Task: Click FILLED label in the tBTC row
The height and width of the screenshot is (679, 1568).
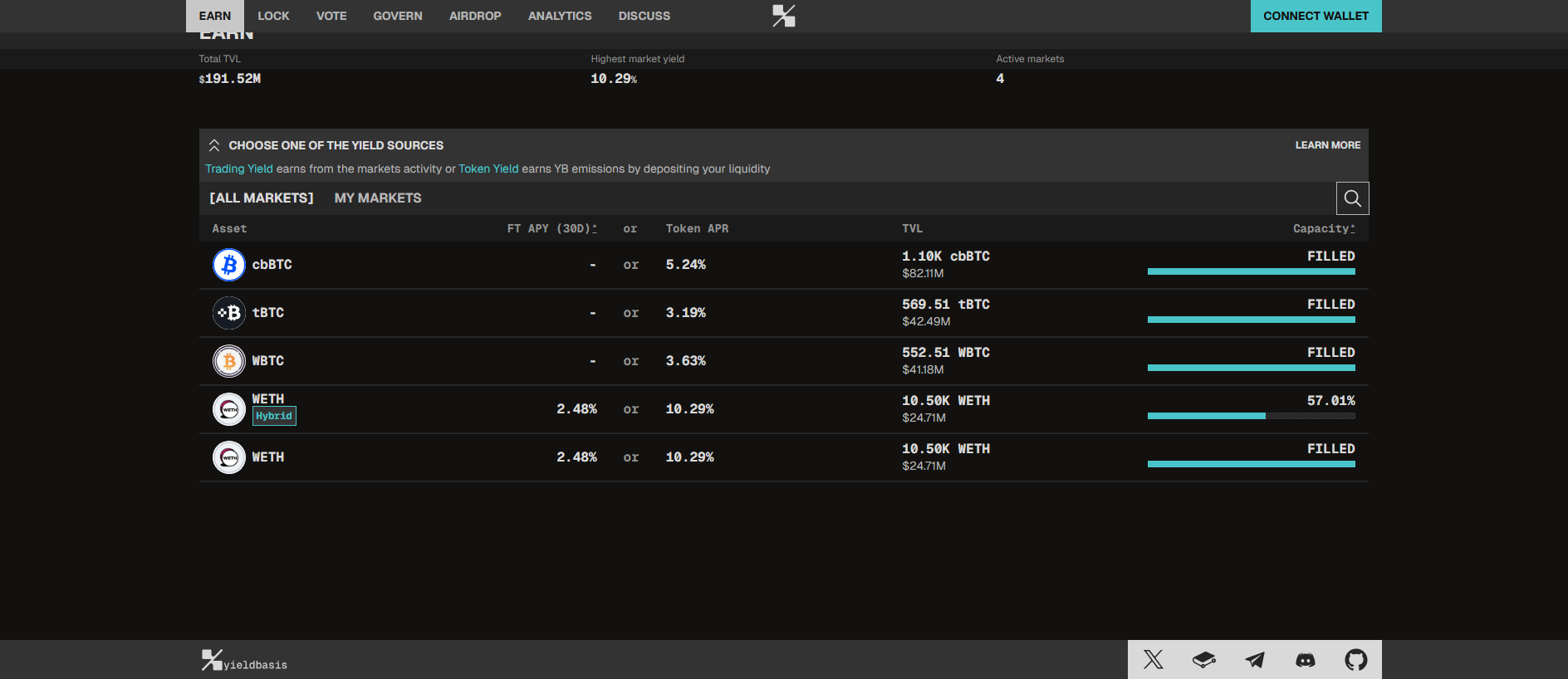Action: [1331, 305]
